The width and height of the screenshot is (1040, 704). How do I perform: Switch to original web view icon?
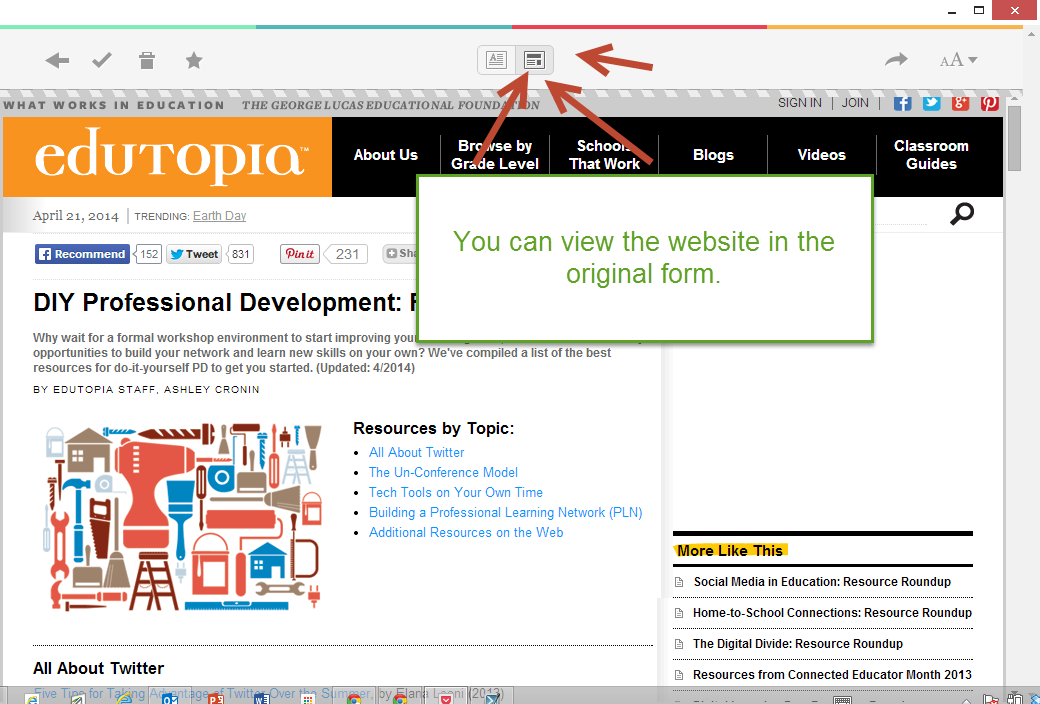pyautogui.click(x=535, y=60)
